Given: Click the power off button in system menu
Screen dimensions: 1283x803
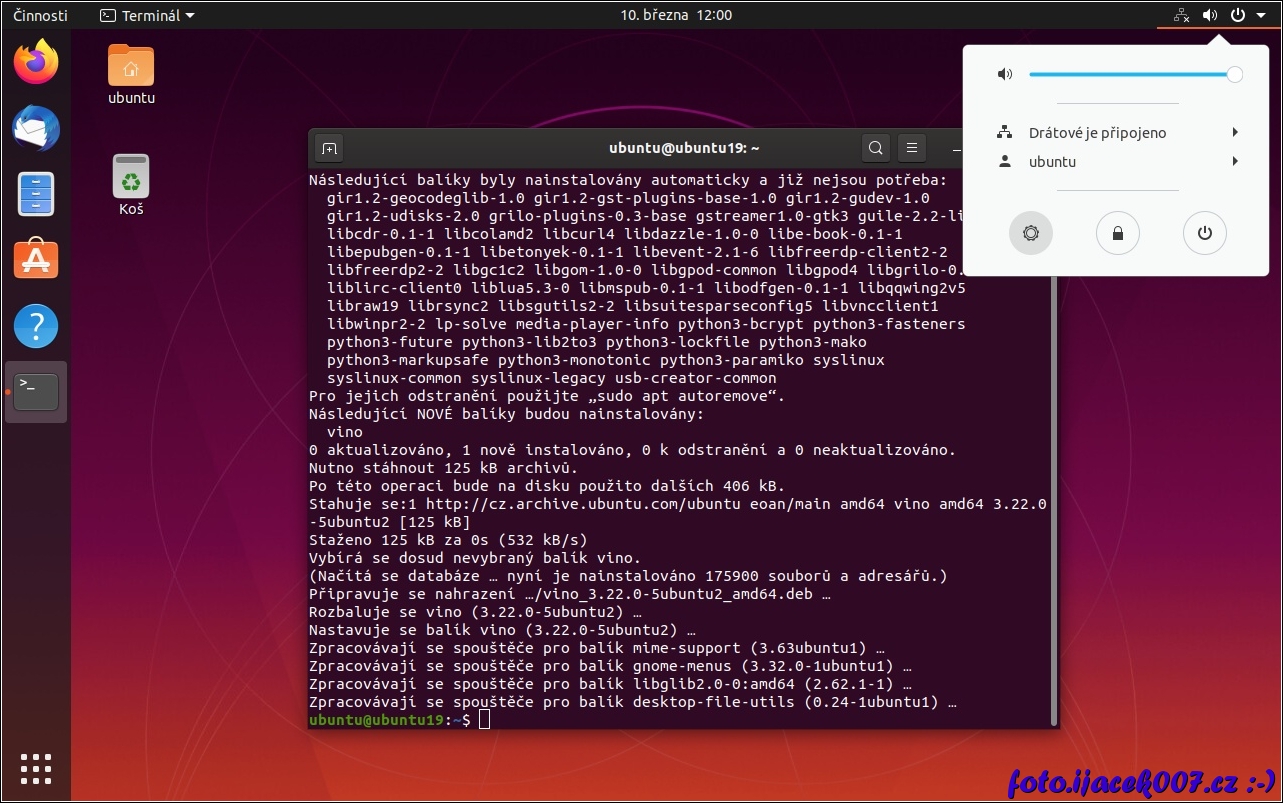Looking at the screenshot, I should 1204,233.
